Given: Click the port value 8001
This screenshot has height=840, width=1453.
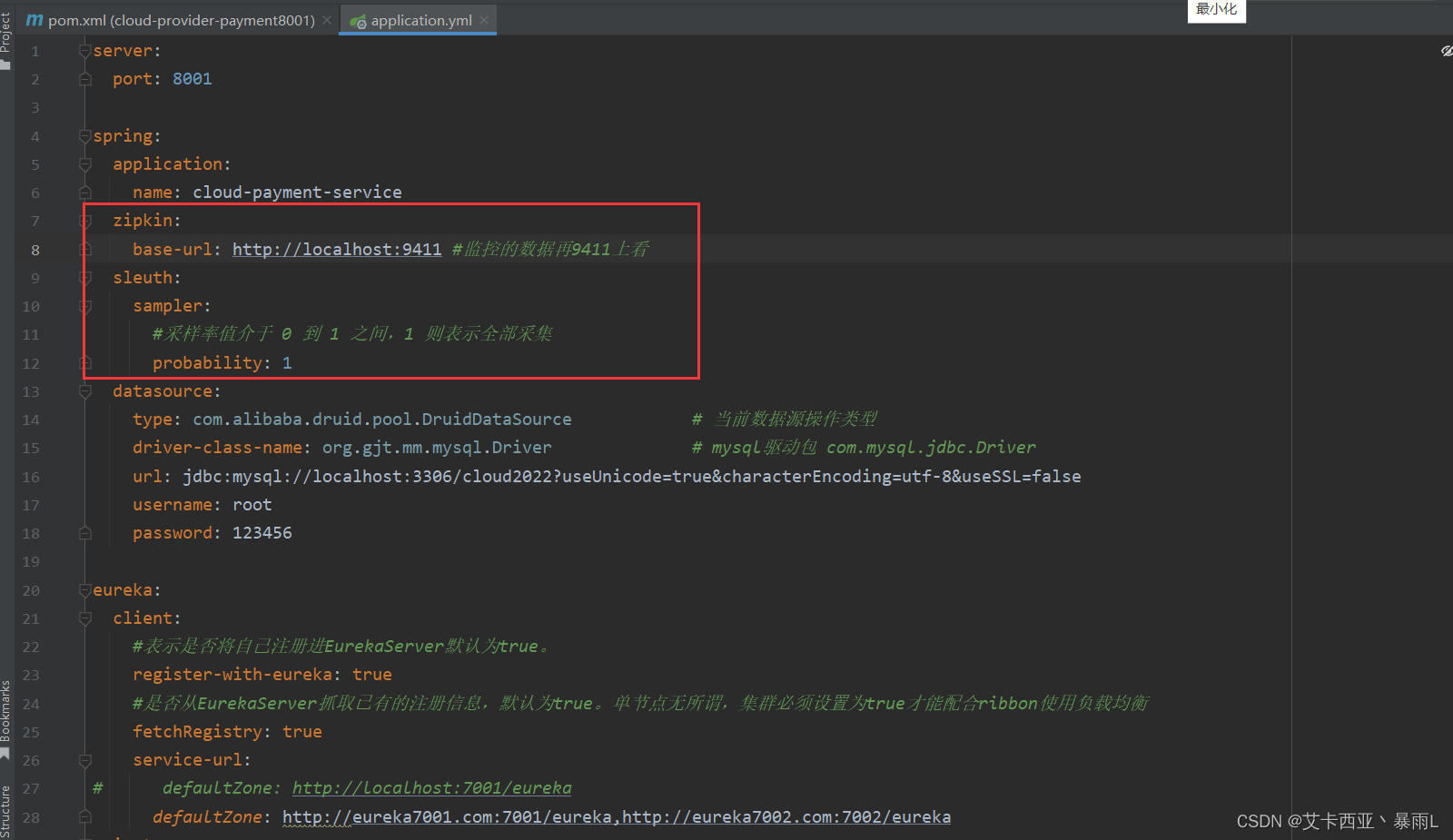Looking at the screenshot, I should click(x=192, y=79).
